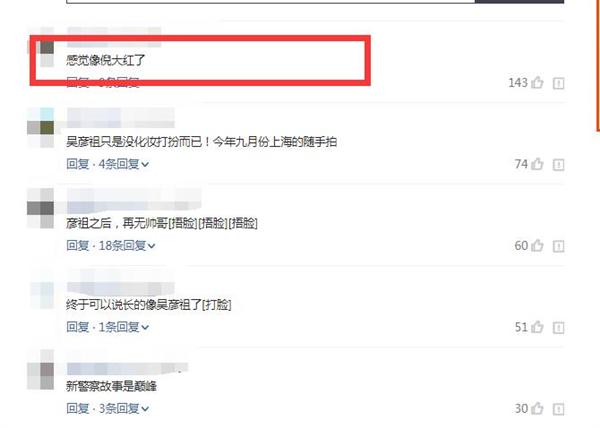Reply to the 吴彦祖只是没化妆 comment
This screenshot has width=600, height=428.
click(78, 164)
